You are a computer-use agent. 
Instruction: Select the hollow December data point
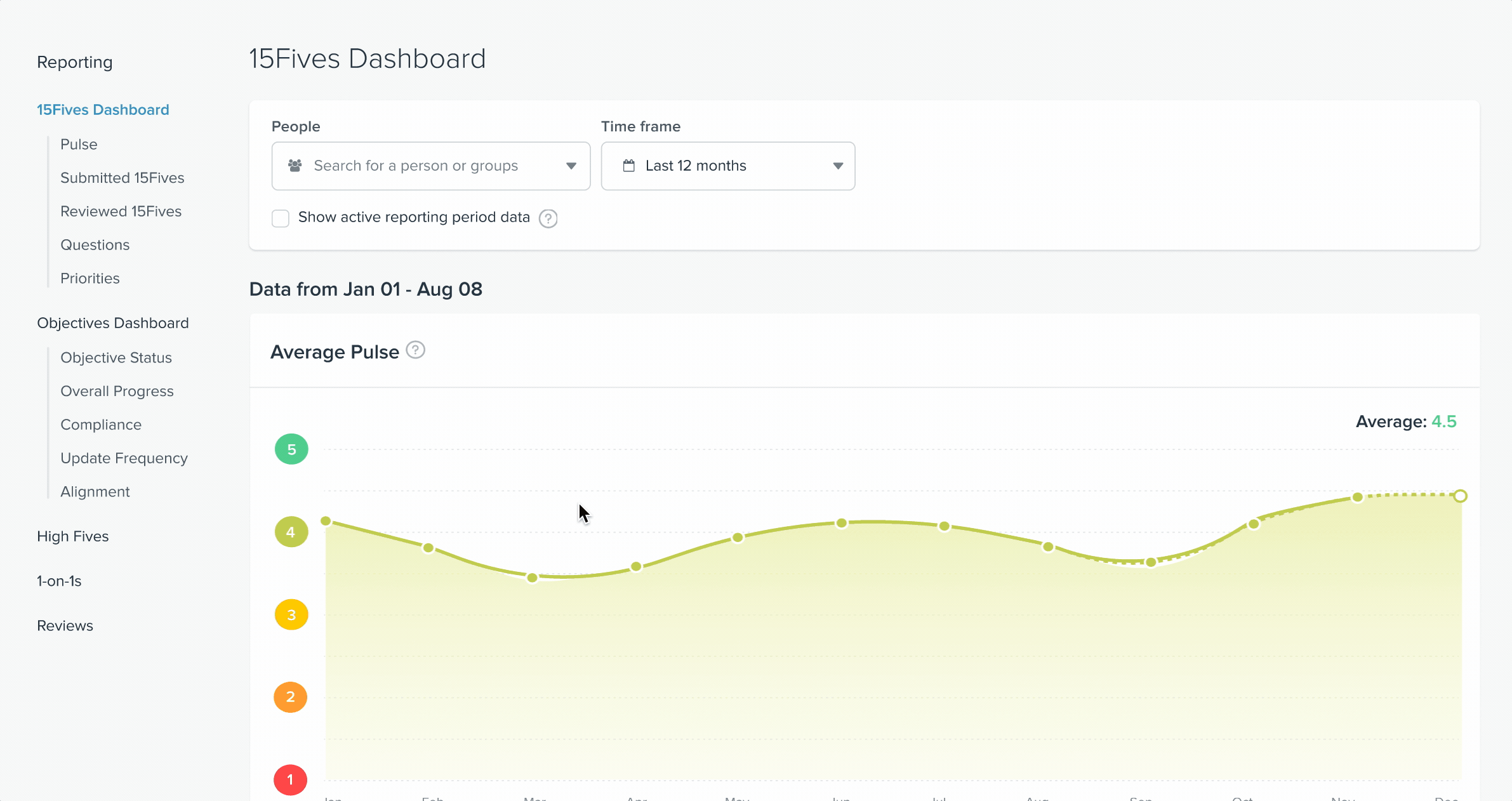tap(1461, 496)
